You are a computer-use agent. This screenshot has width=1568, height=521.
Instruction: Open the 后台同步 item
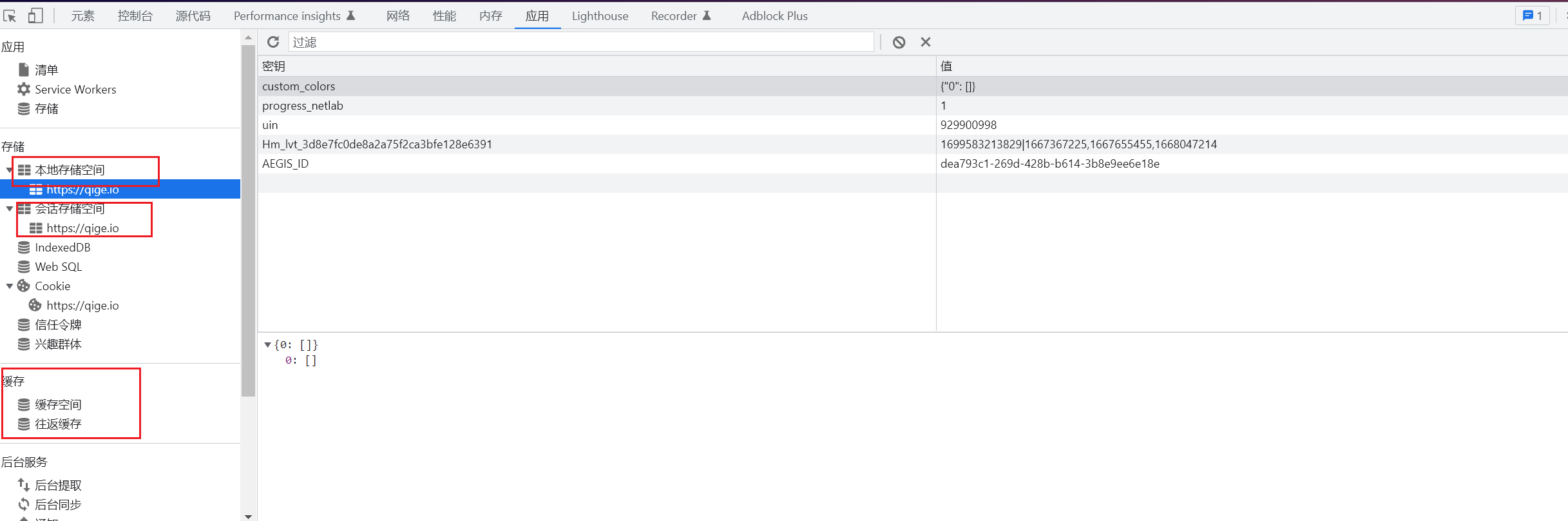tap(50, 504)
